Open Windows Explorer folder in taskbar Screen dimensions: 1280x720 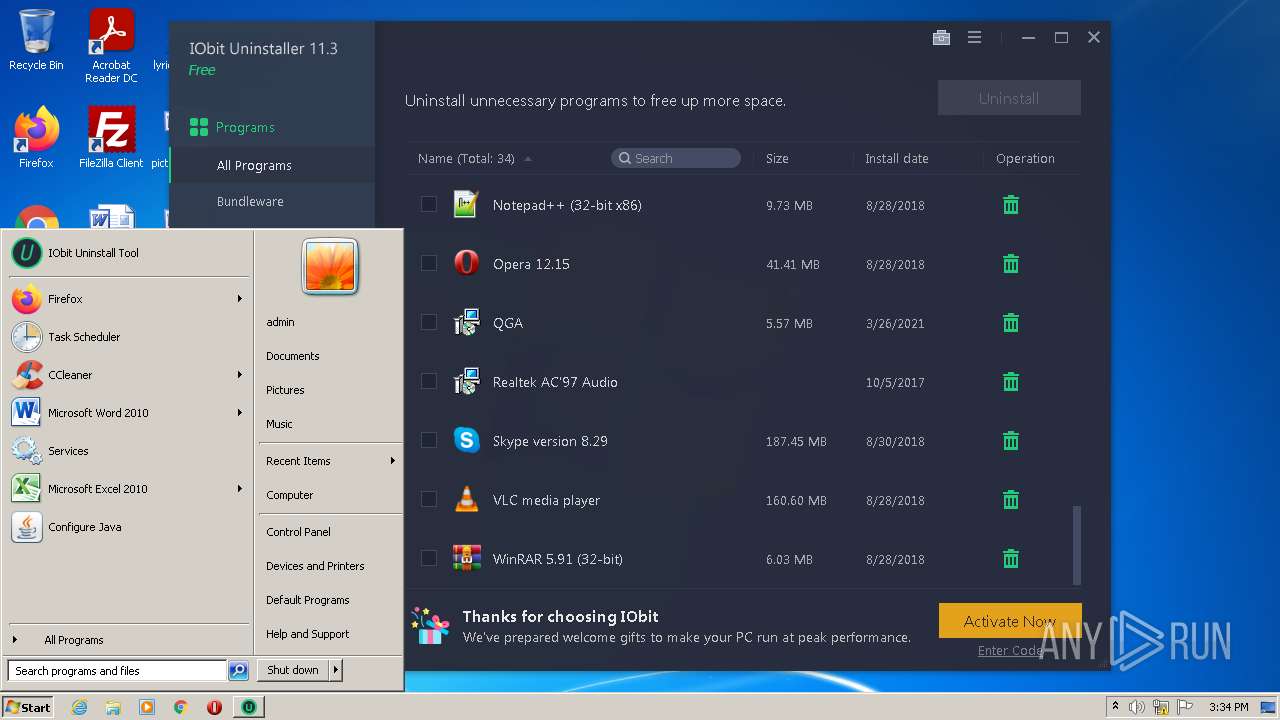pyautogui.click(x=113, y=707)
